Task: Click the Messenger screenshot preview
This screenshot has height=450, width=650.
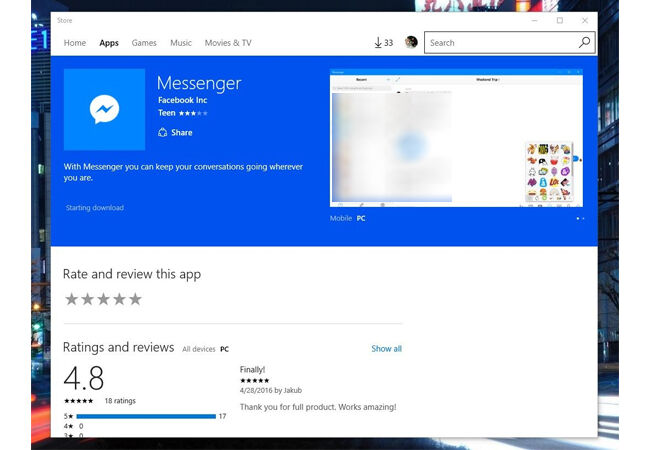Action: pos(456,138)
